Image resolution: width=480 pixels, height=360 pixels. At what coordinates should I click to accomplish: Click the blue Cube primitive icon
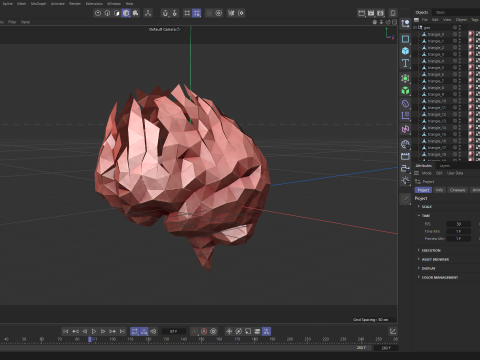(x=405, y=51)
